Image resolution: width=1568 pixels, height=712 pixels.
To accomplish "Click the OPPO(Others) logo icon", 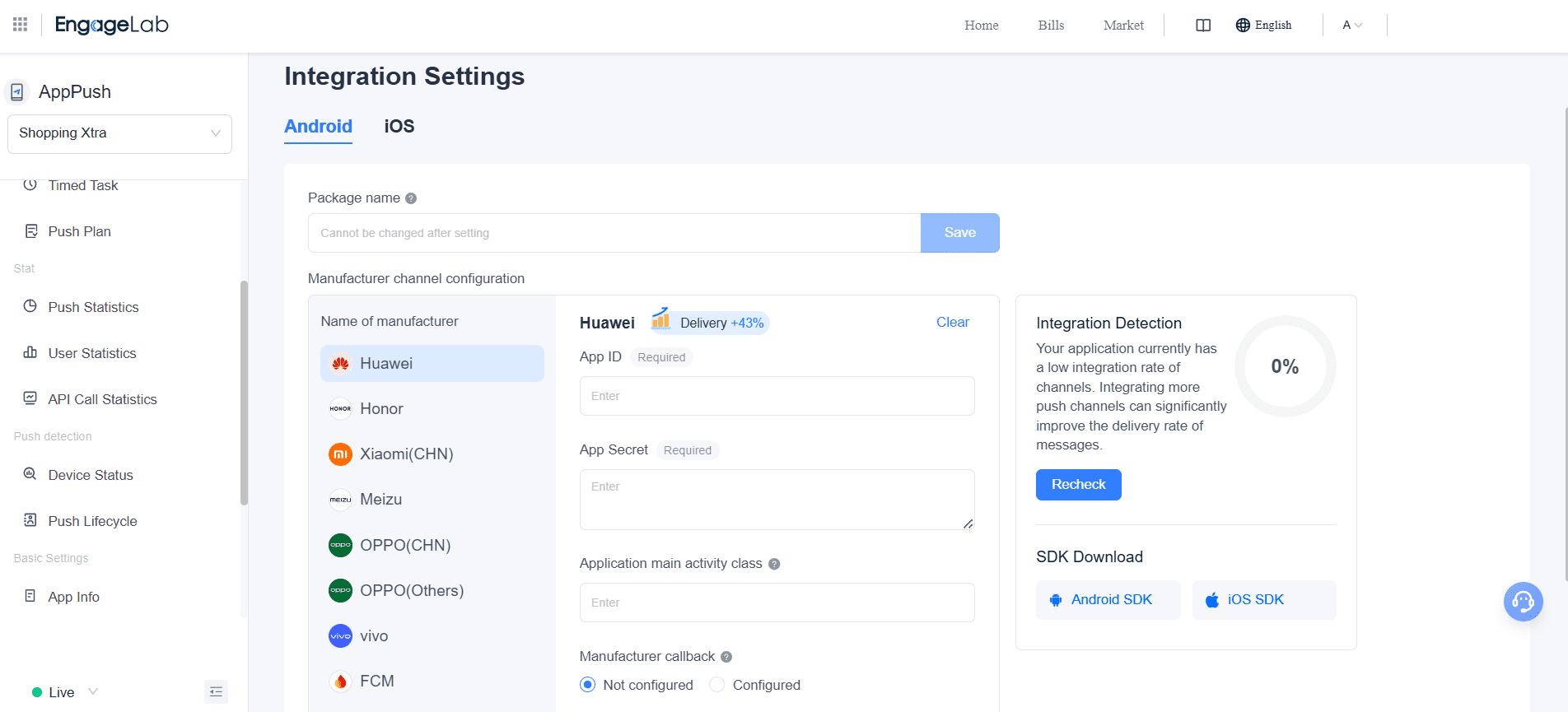I will click(x=340, y=590).
